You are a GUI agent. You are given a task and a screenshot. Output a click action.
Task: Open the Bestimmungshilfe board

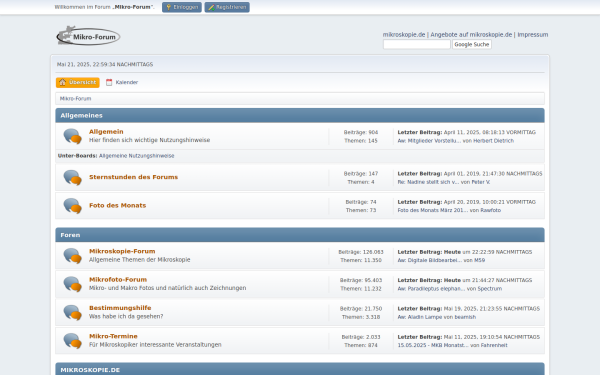(x=120, y=308)
